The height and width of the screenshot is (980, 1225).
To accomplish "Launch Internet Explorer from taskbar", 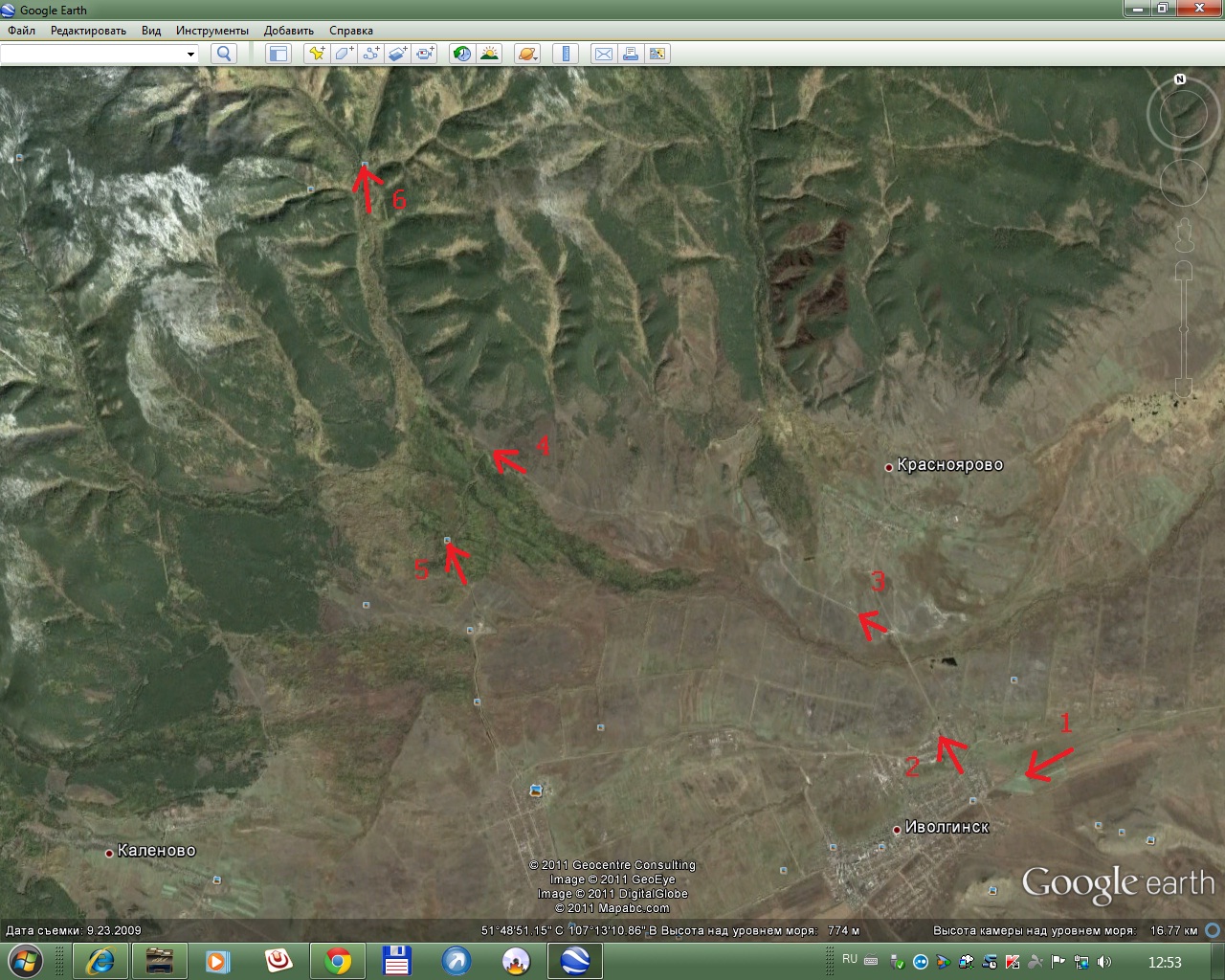I will tap(100, 961).
